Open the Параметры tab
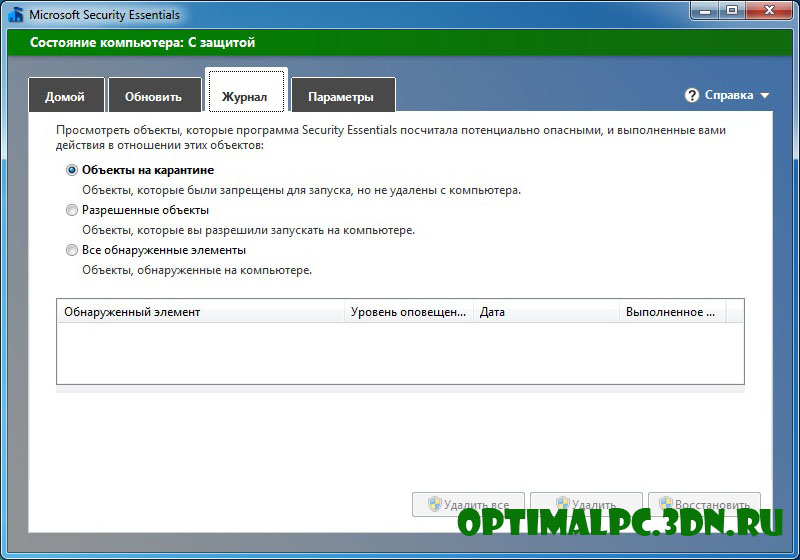Image resolution: width=800 pixels, height=560 pixels. pyautogui.click(x=343, y=95)
